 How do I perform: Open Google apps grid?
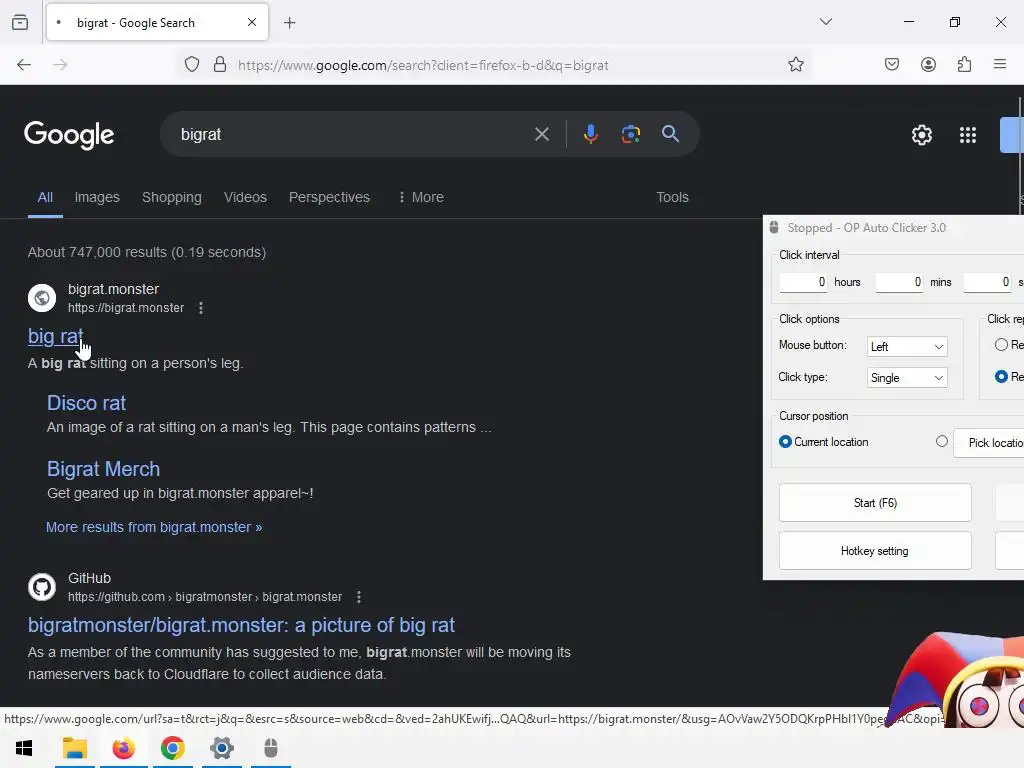point(968,135)
